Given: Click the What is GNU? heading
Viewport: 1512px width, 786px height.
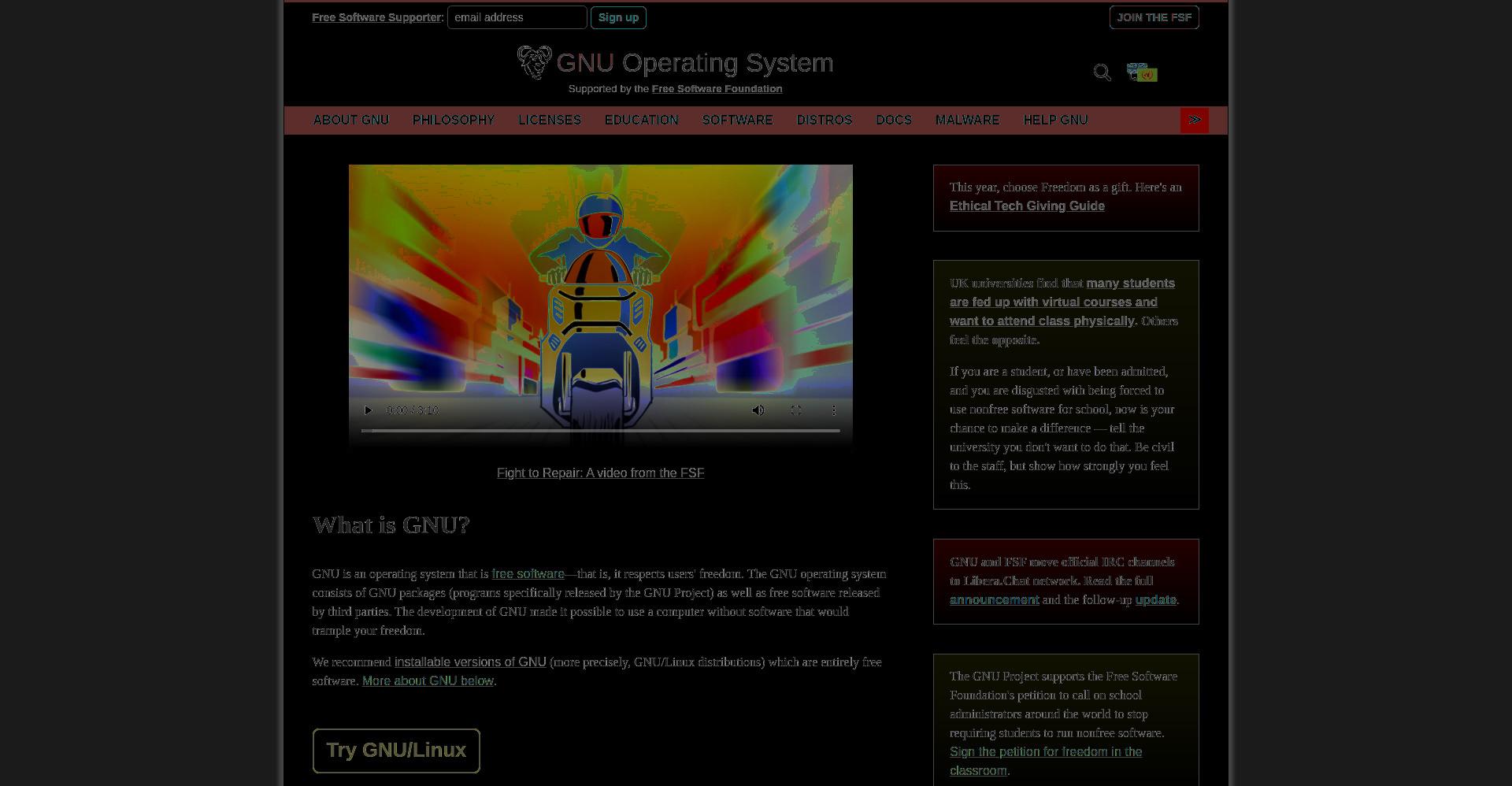Looking at the screenshot, I should (x=391, y=525).
